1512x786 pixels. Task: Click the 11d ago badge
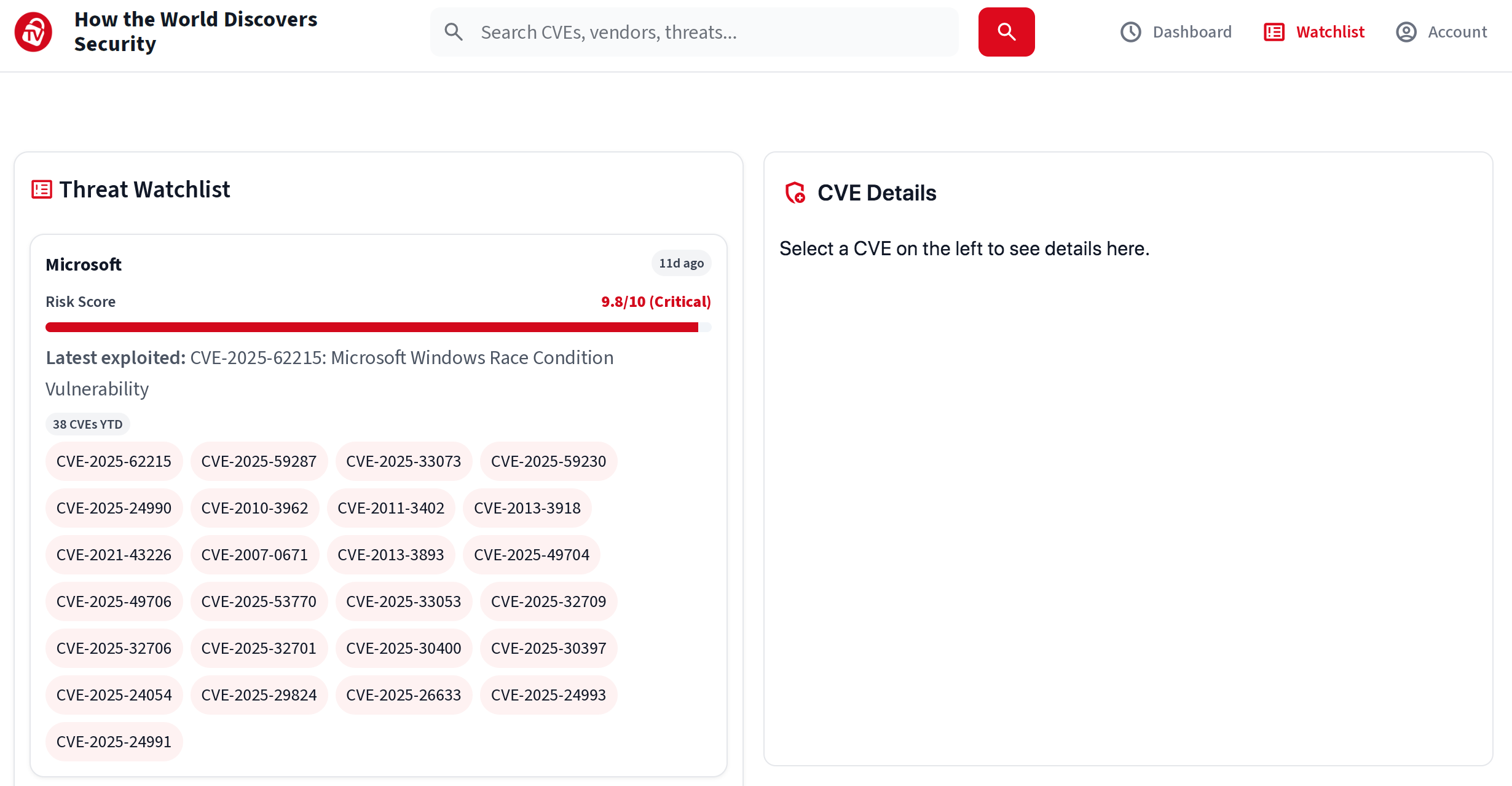pyautogui.click(x=682, y=263)
